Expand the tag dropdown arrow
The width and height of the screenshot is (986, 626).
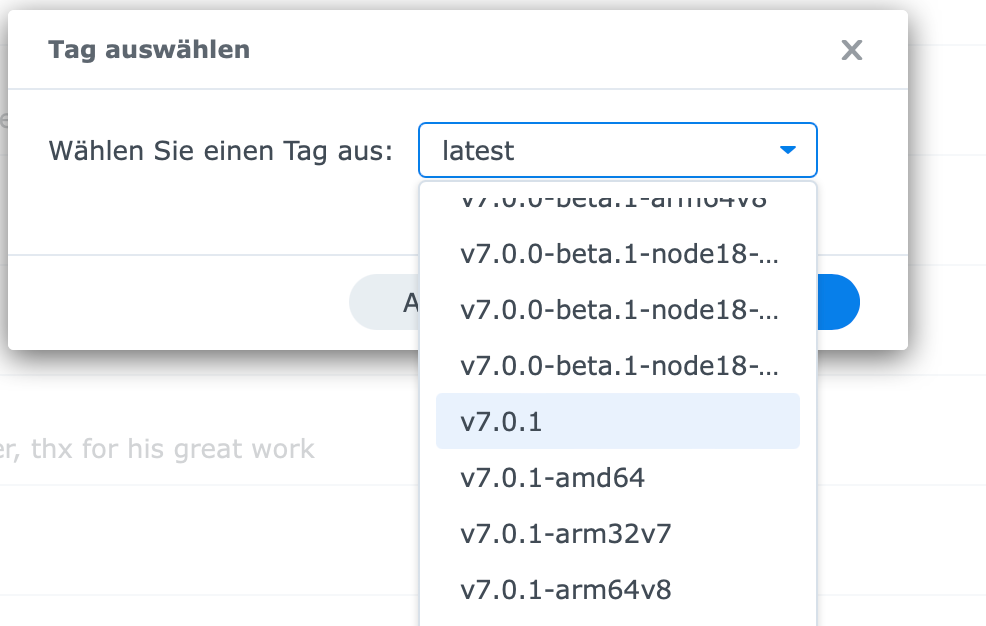pyautogui.click(x=787, y=150)
